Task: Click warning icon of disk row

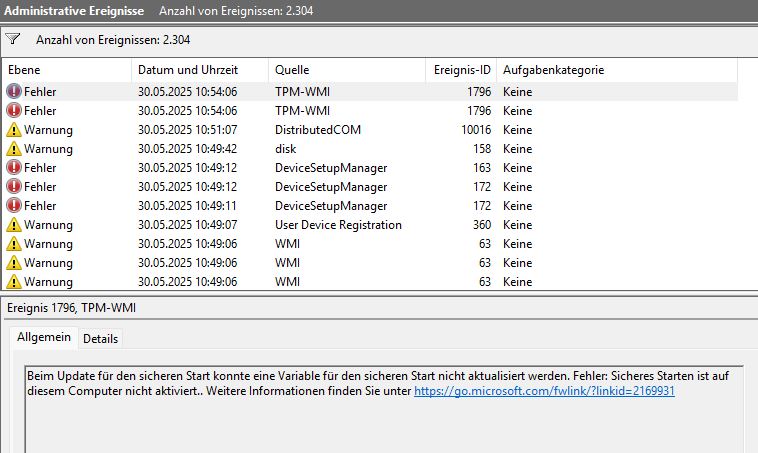Action: pyautogui.click(x=14, y=148)
